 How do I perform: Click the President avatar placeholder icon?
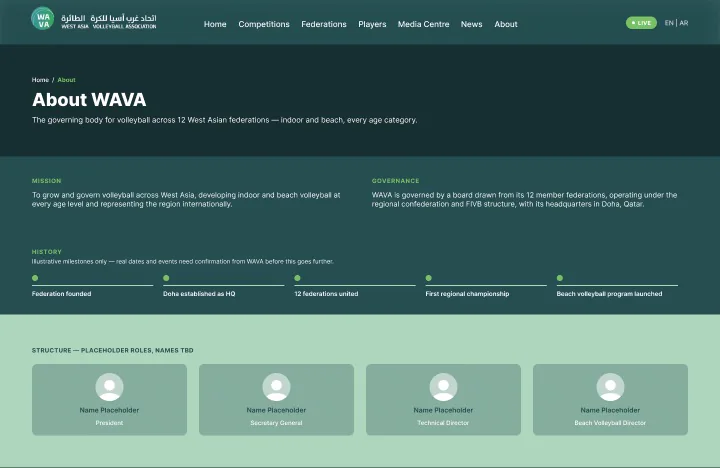(109, 387)
